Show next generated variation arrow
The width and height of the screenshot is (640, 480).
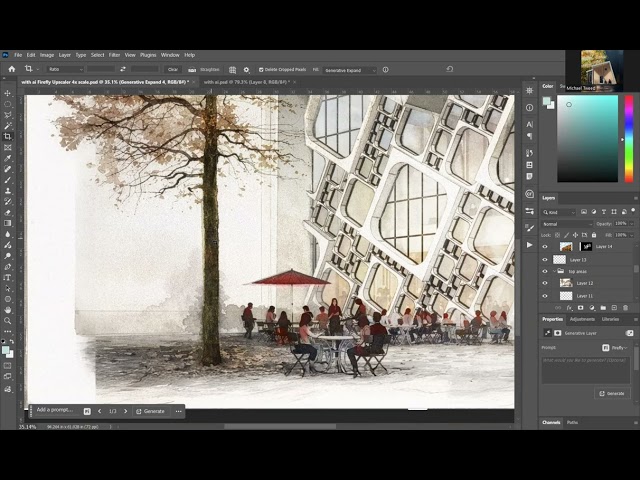pos(125,411)
